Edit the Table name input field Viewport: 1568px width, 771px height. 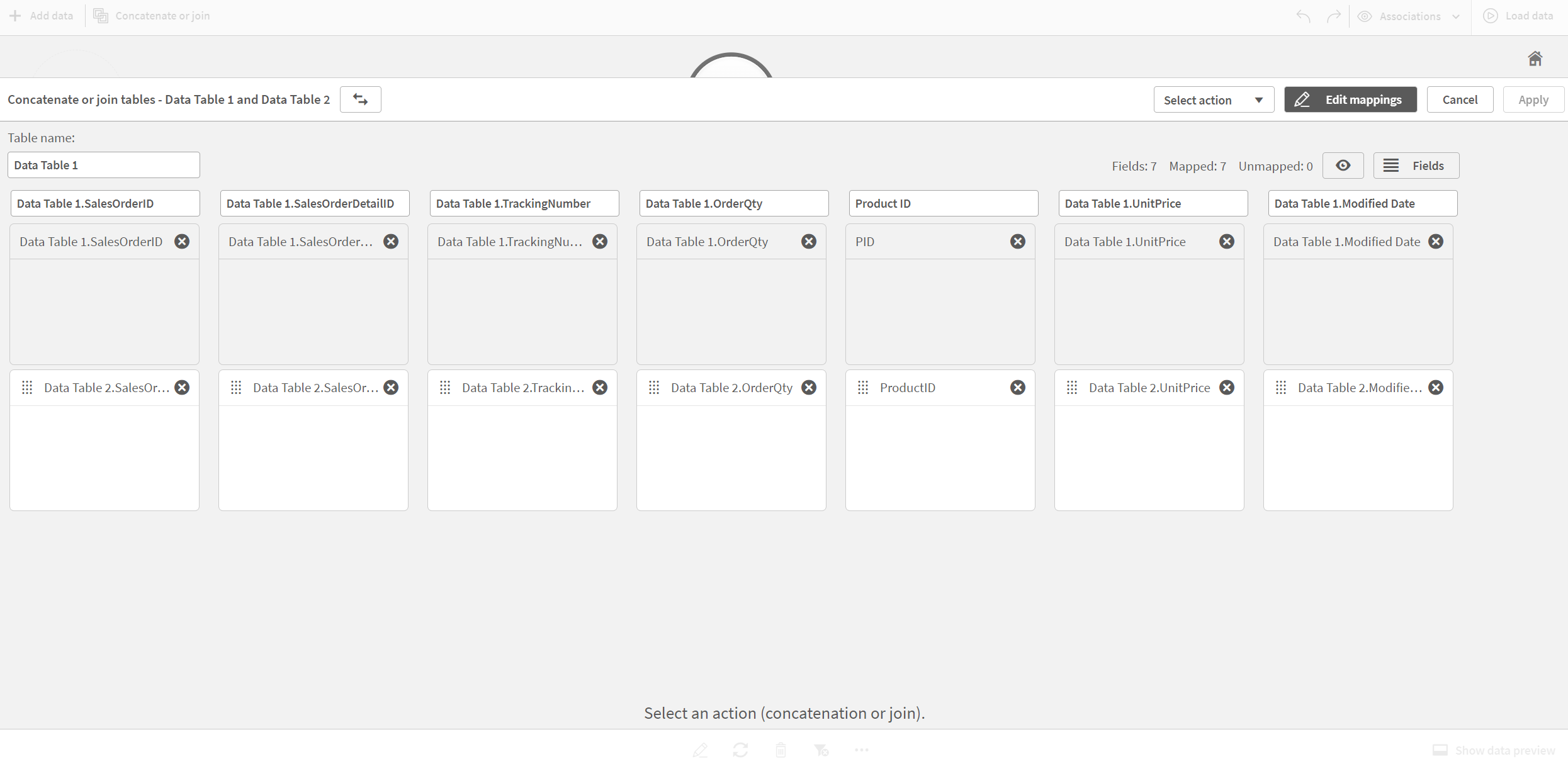102,164
